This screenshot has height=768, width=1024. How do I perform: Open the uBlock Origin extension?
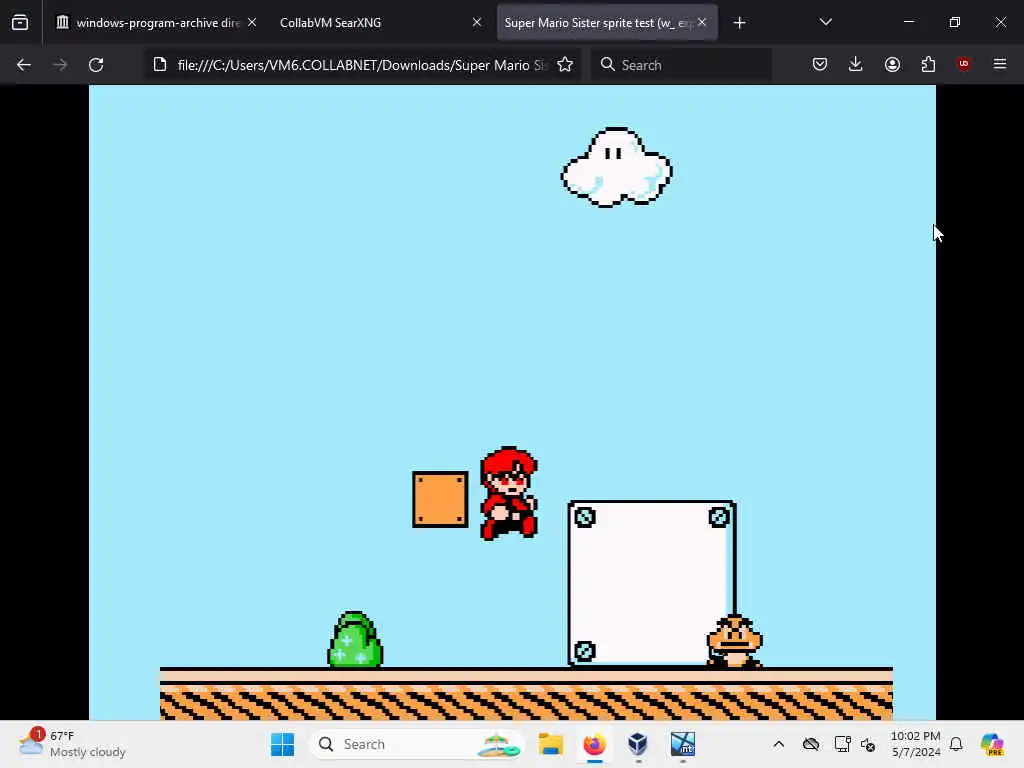[x=963, y=64]
